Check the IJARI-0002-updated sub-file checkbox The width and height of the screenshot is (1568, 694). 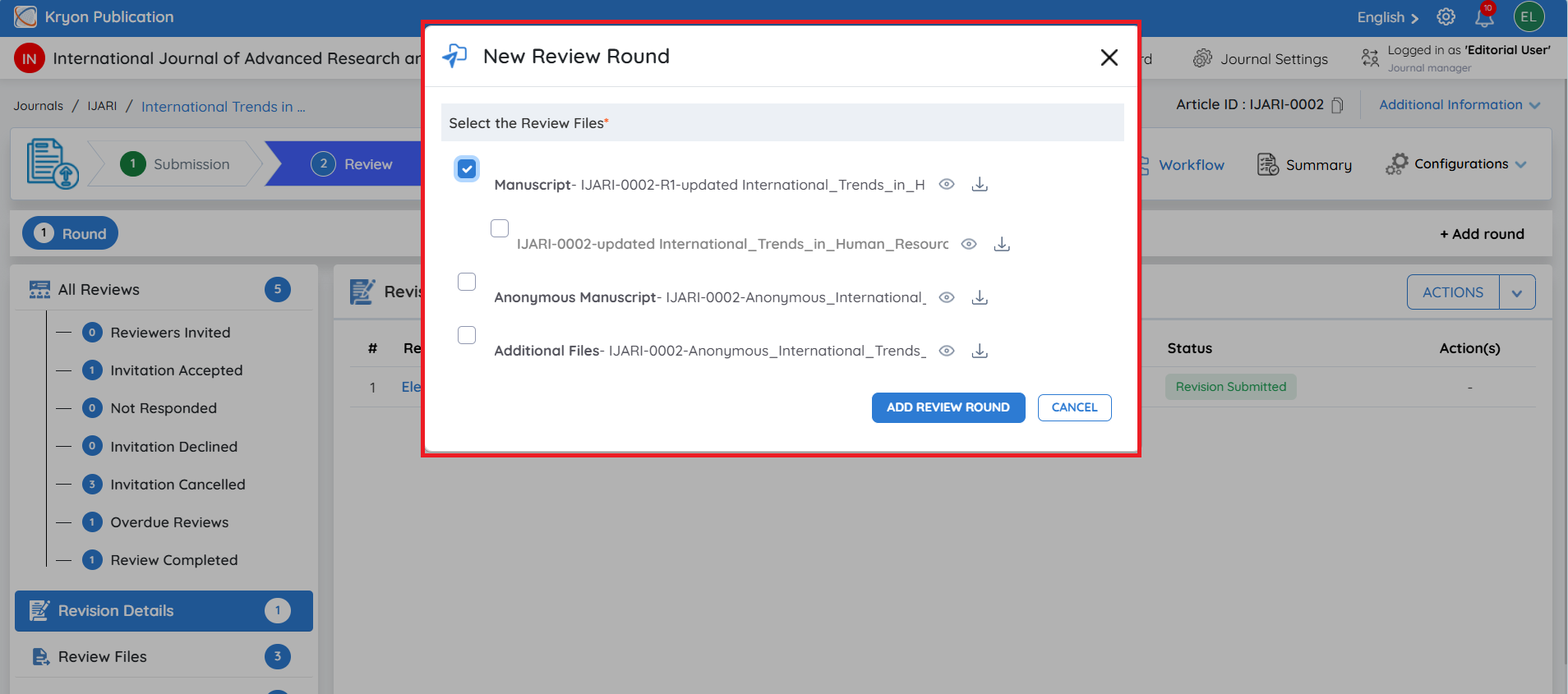500,228
